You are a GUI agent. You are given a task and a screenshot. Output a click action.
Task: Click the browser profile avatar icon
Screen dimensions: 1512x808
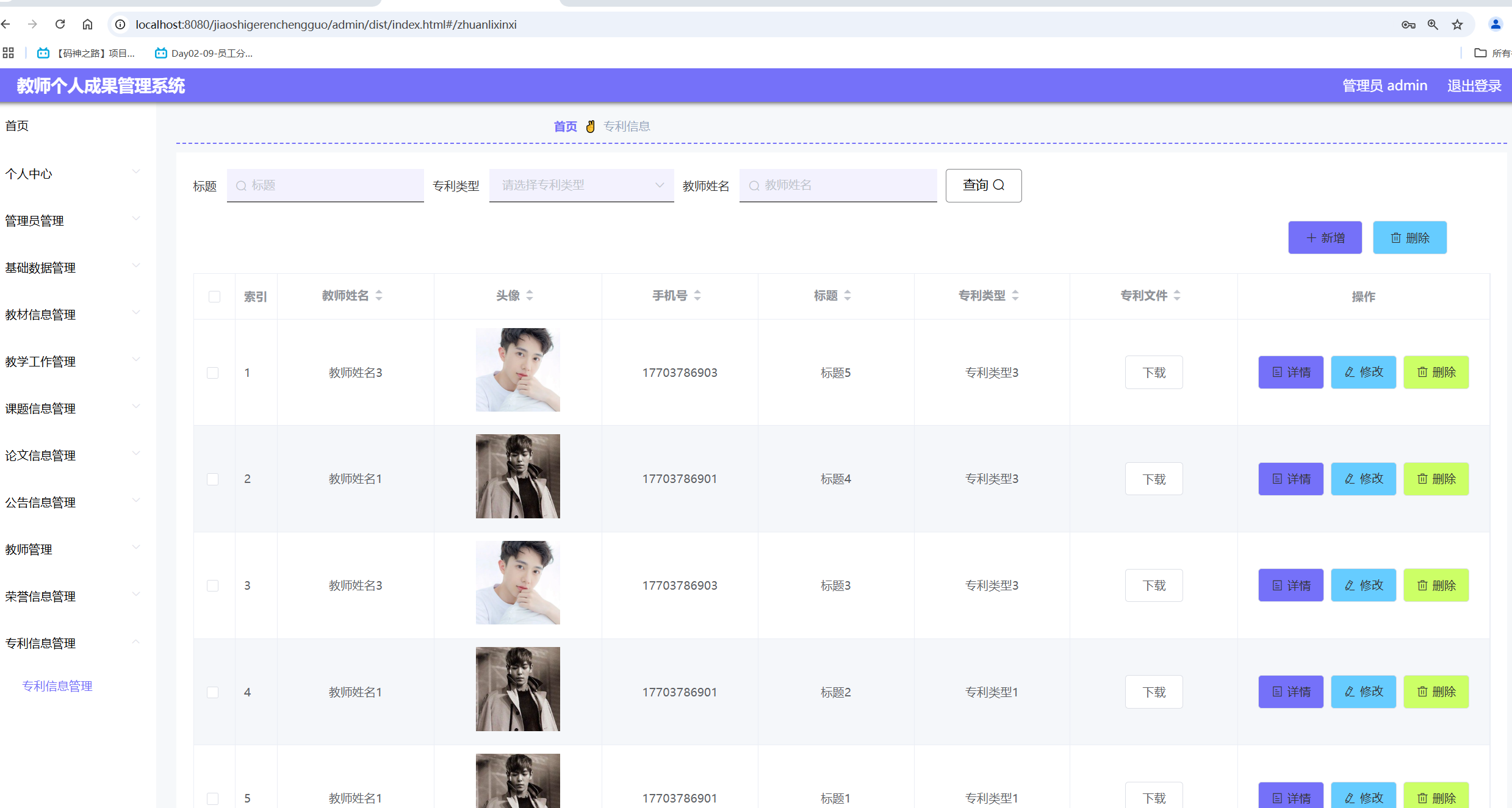point(1495,24)
